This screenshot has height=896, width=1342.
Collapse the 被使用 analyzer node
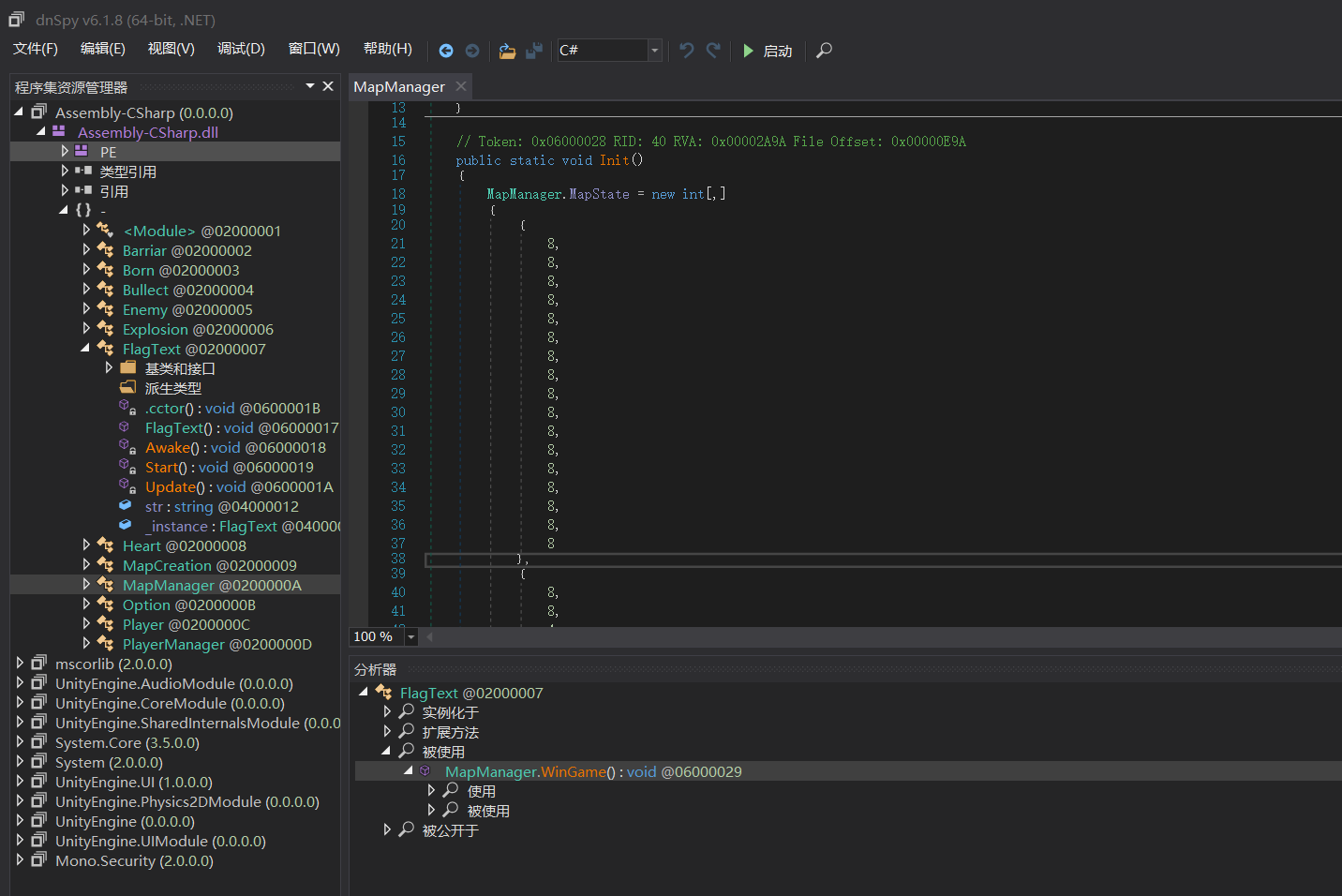coord(385,751)
